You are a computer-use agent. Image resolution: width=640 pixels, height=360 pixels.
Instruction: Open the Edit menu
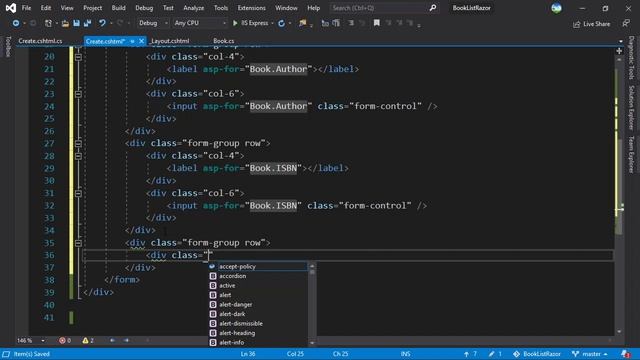click(x=46, y=8)
